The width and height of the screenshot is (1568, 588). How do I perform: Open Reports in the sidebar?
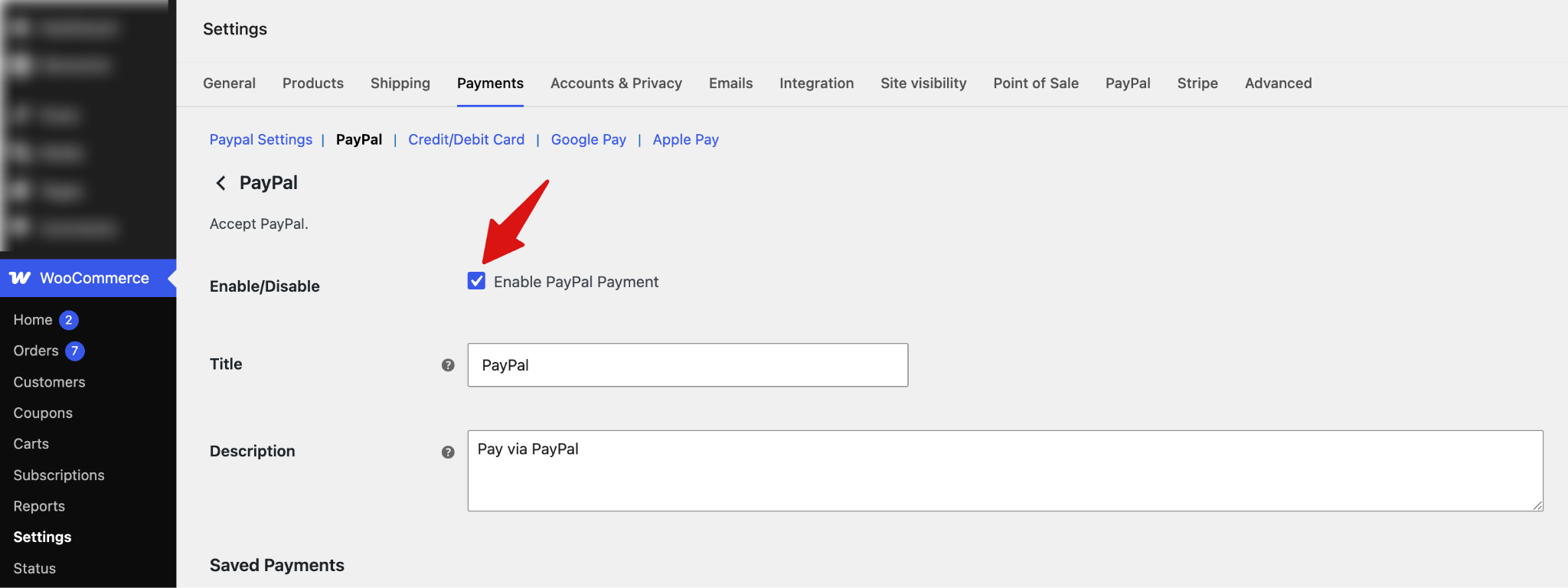coord(39,507)
